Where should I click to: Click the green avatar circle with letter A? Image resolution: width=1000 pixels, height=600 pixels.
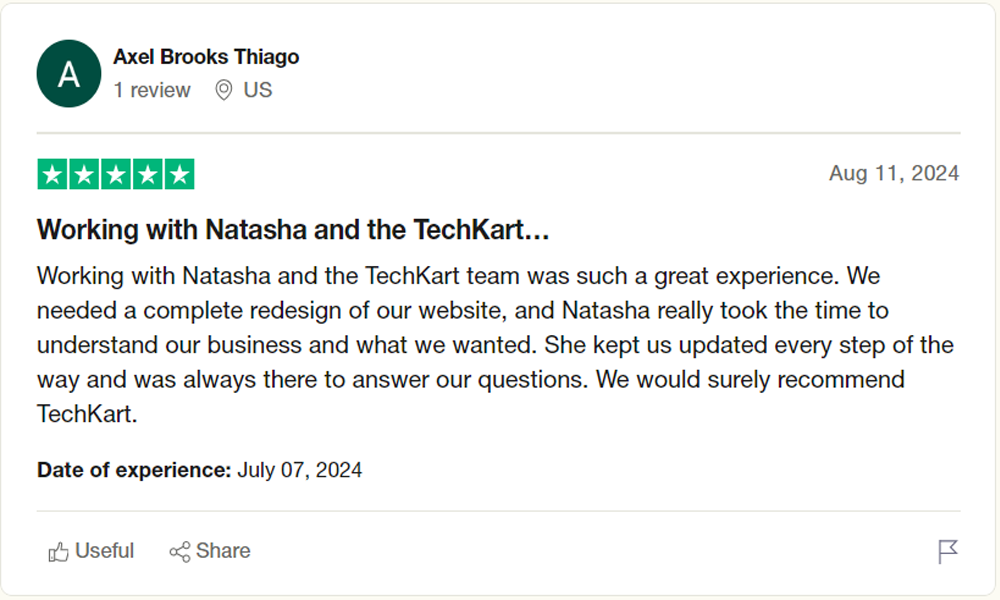click(69, 74)
